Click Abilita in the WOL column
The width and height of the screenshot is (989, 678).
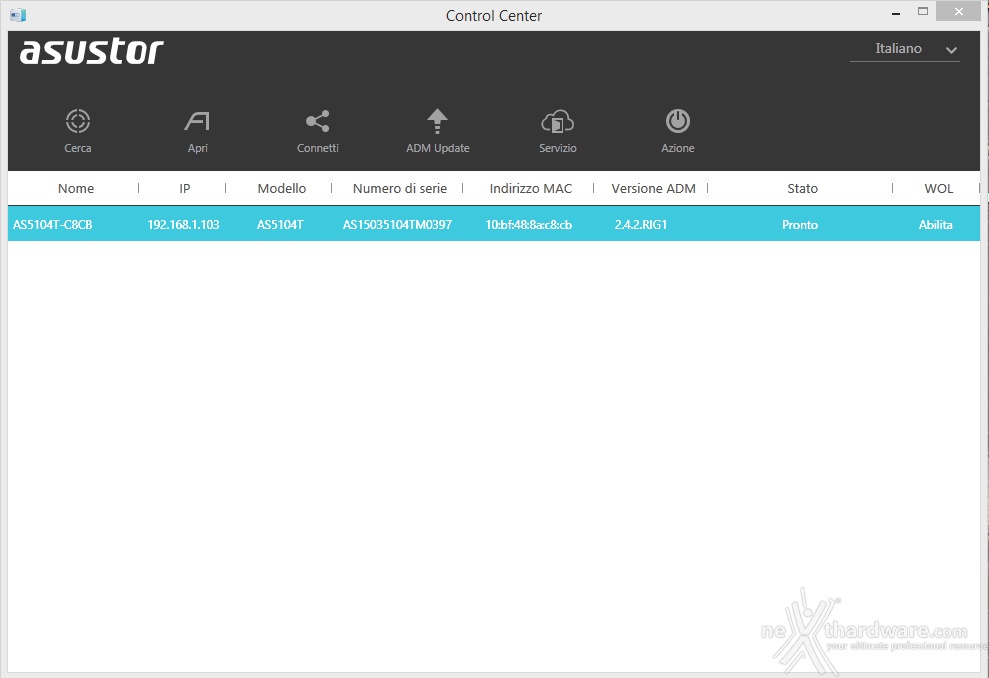(x=935, y=225)
